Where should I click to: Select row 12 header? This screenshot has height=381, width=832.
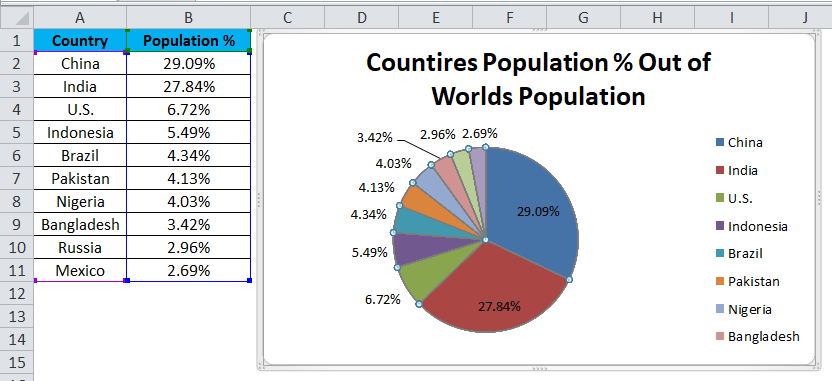pos(17,294)
